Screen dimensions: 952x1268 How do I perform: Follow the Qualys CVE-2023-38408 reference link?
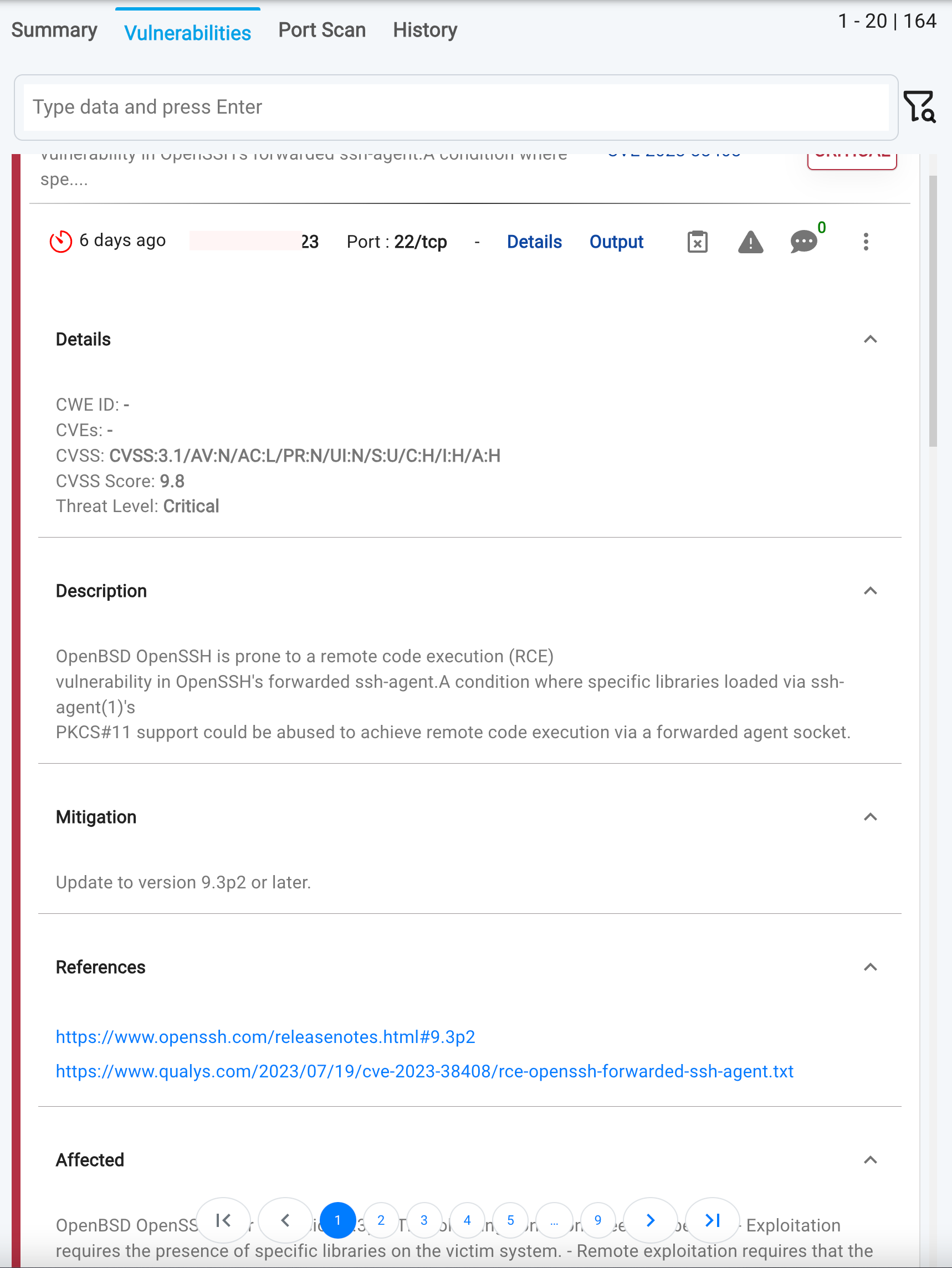click(424, 1071)
